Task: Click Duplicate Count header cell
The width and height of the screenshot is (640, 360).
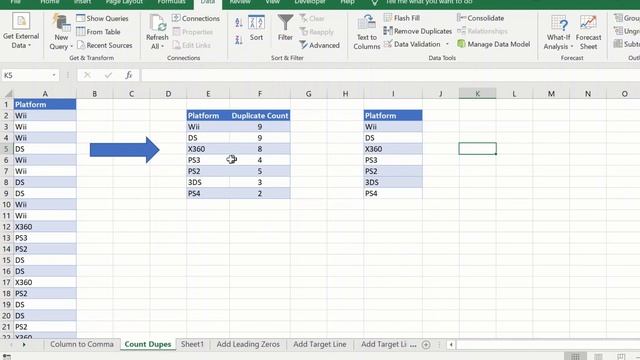Action: point(260,116)
